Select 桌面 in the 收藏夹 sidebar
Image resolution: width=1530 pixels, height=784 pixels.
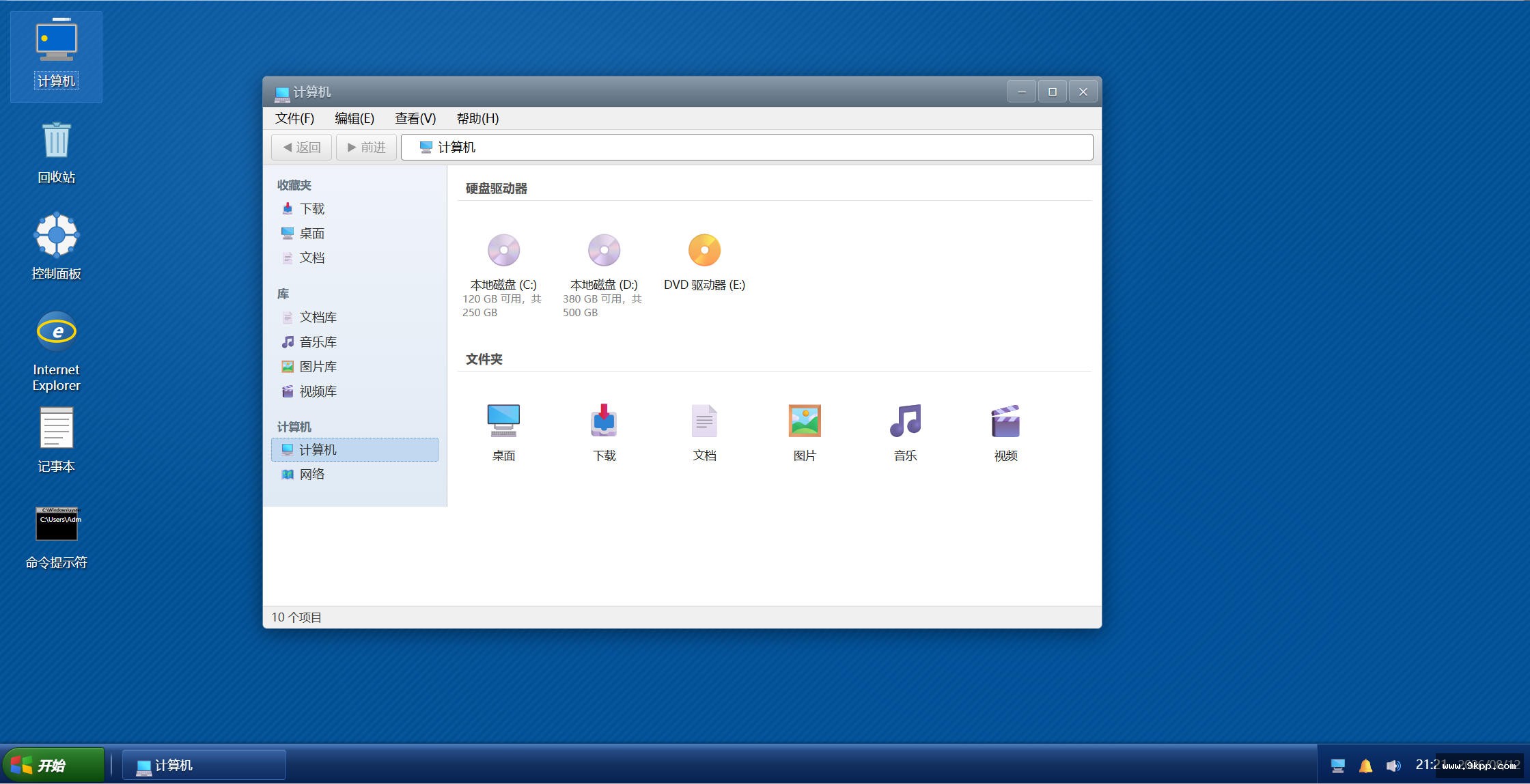[x=354, y=234]
